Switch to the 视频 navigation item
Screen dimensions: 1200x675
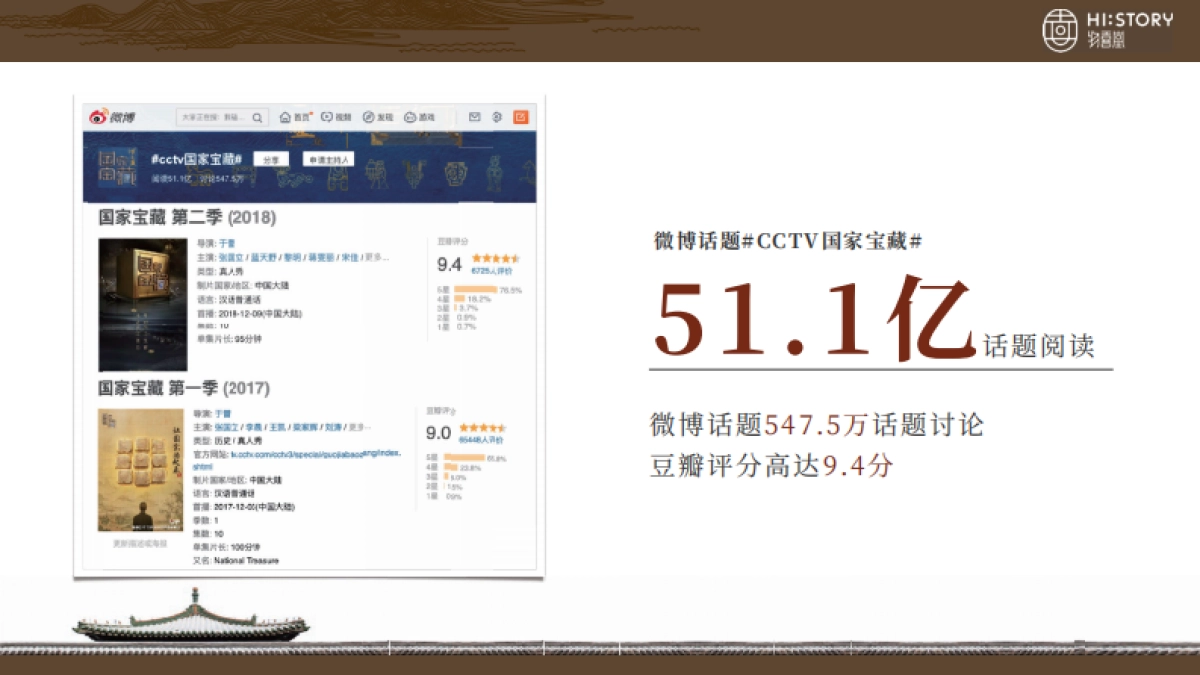coord(326,118)
